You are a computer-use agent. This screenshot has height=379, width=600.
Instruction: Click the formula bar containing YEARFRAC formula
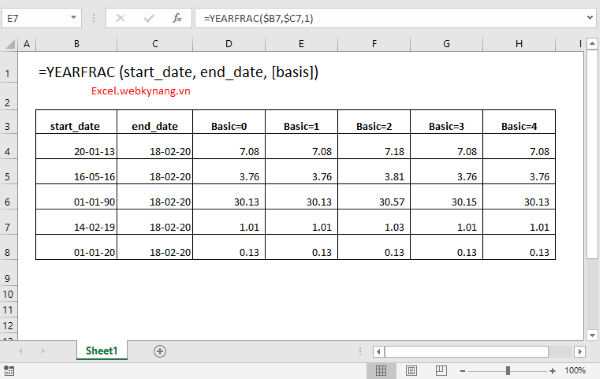[x=390, y=18]
